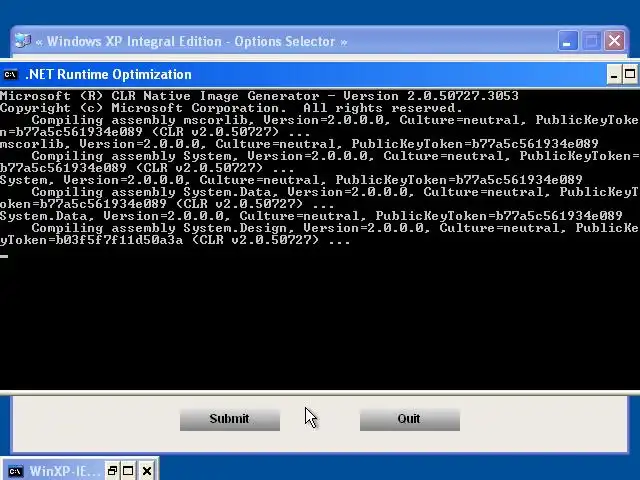Maximize the minimized WinXP-IE window
640x480 pixels.
[x=128, y=471]
